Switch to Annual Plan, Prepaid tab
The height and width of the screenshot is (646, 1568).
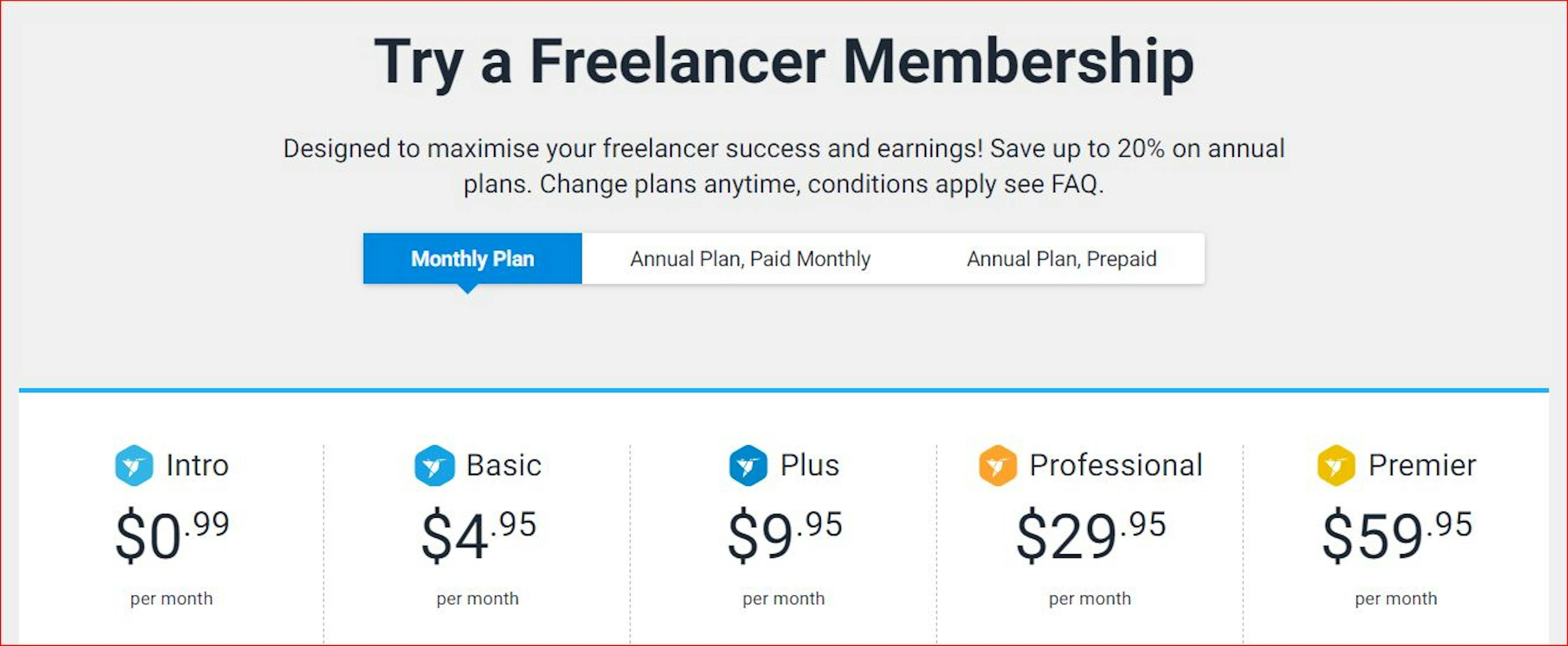(1062, 259)
